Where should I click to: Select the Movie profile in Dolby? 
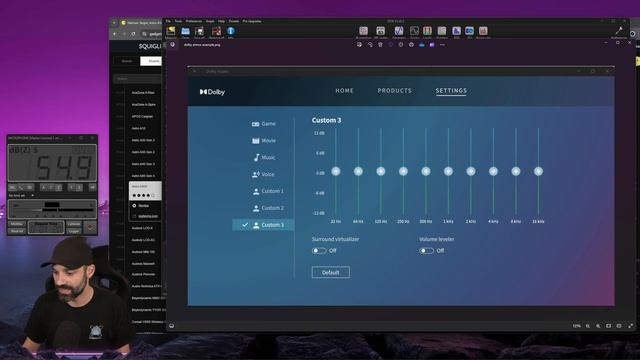[x=264, y=140]
